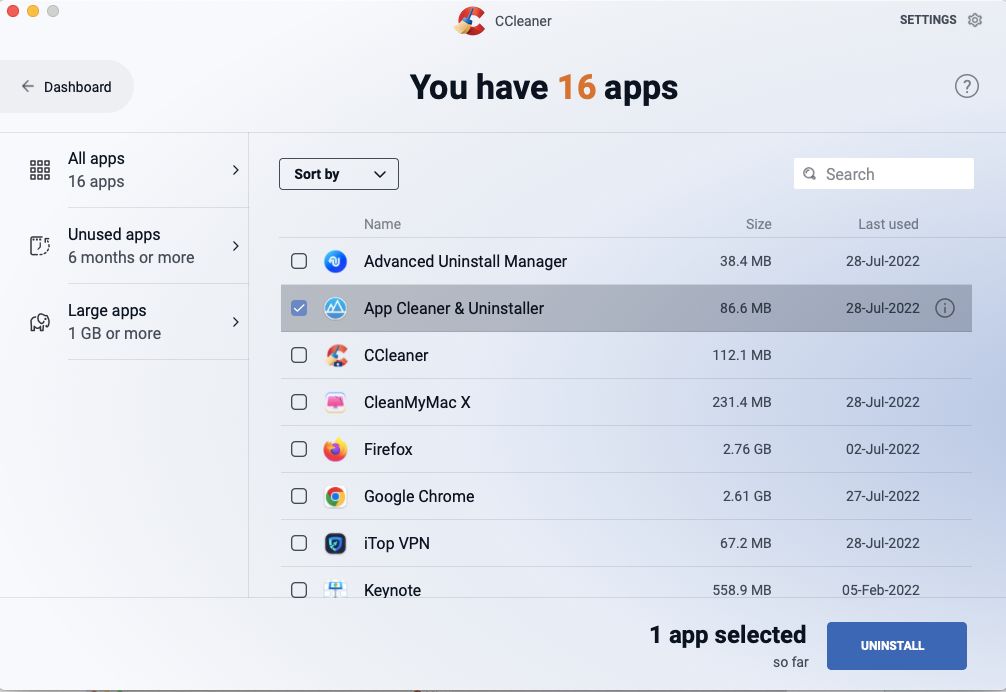Select the Large apps category label
The image size is (1006, 692).
[107, 310]
